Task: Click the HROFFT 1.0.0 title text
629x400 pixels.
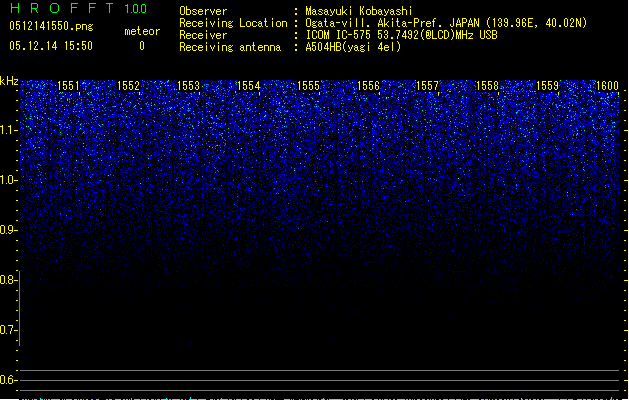Action: pos(79,8)
